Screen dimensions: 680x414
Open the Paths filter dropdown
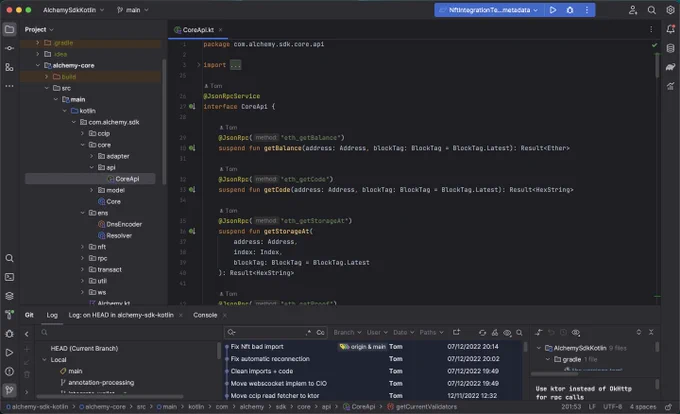pos(431,333)
